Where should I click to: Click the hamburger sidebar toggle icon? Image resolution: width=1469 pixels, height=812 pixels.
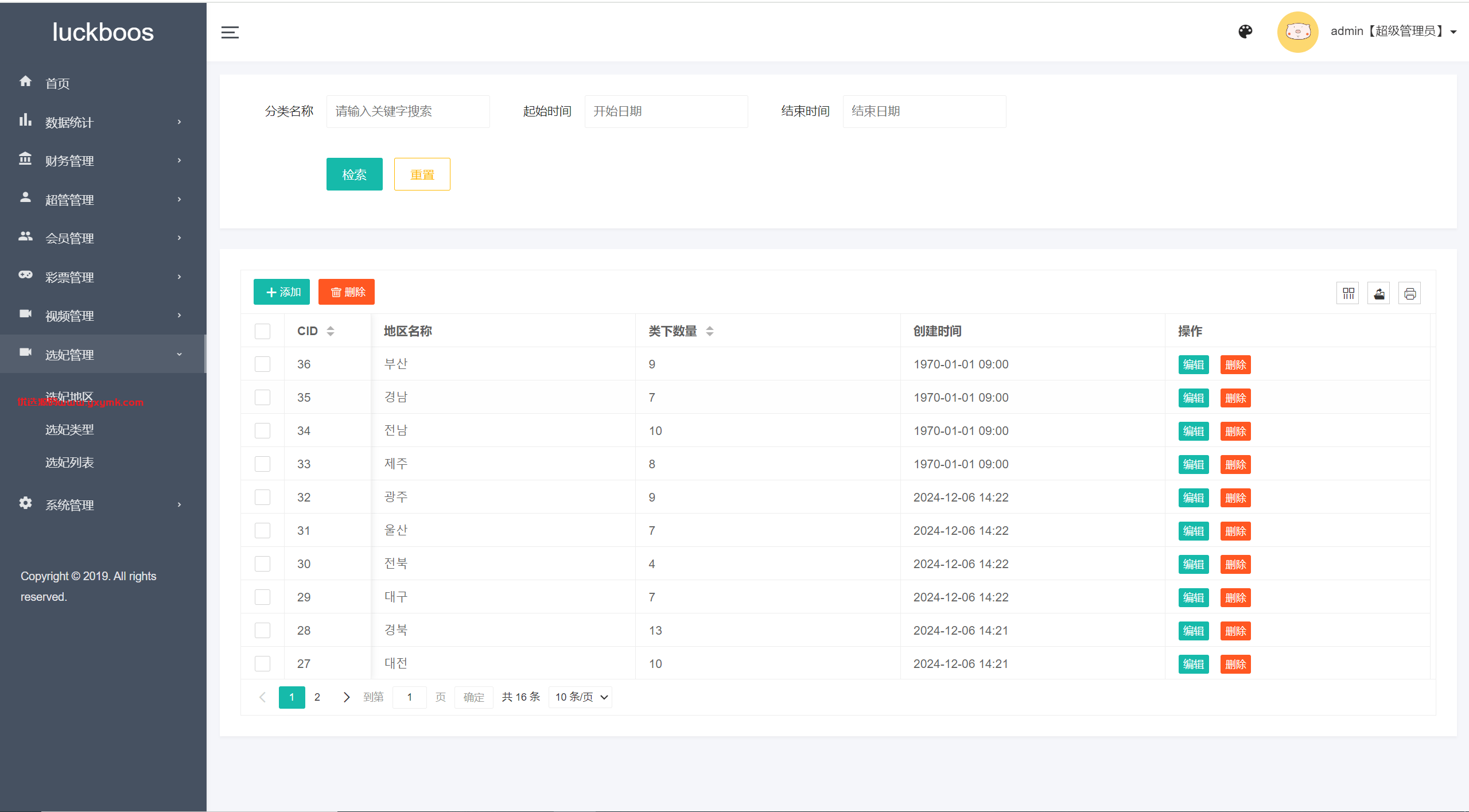pos(230,32)
